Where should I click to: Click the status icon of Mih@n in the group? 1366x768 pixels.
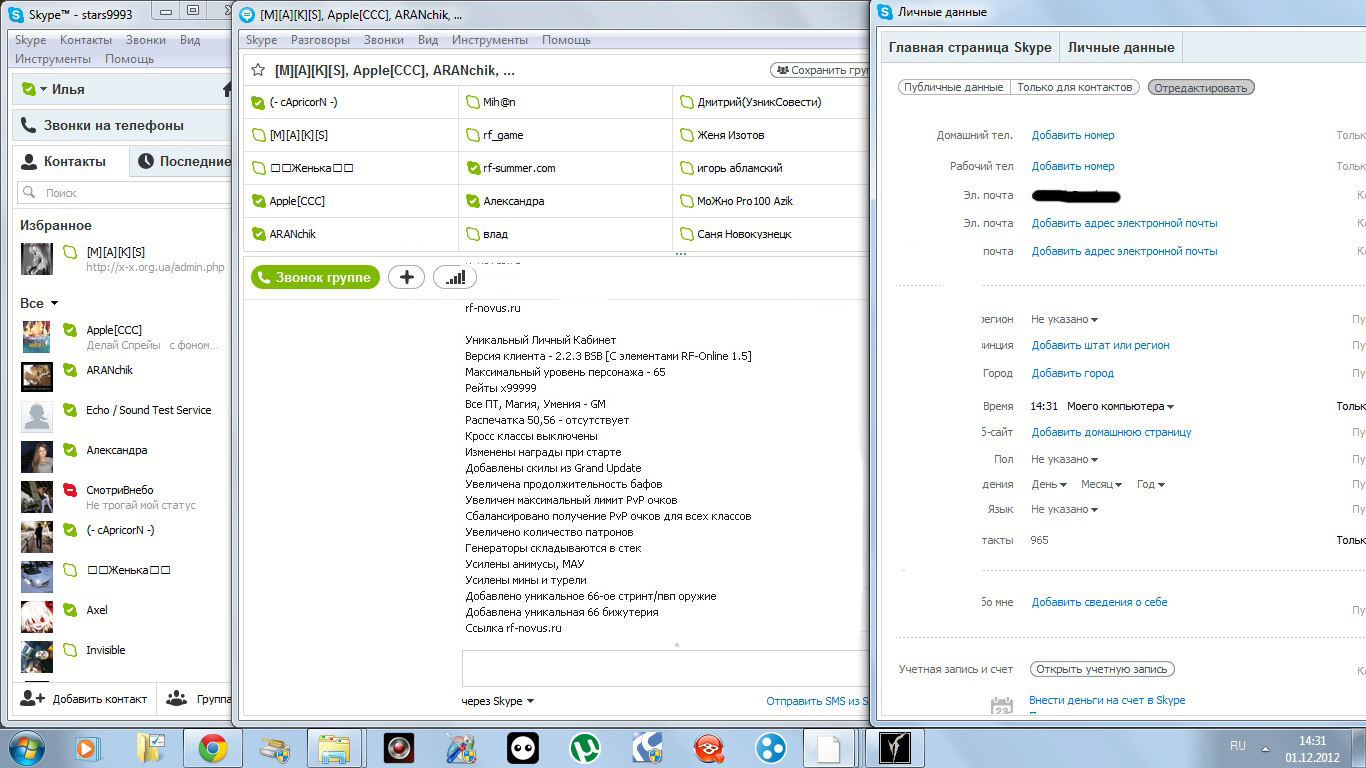tap(474, 102)
